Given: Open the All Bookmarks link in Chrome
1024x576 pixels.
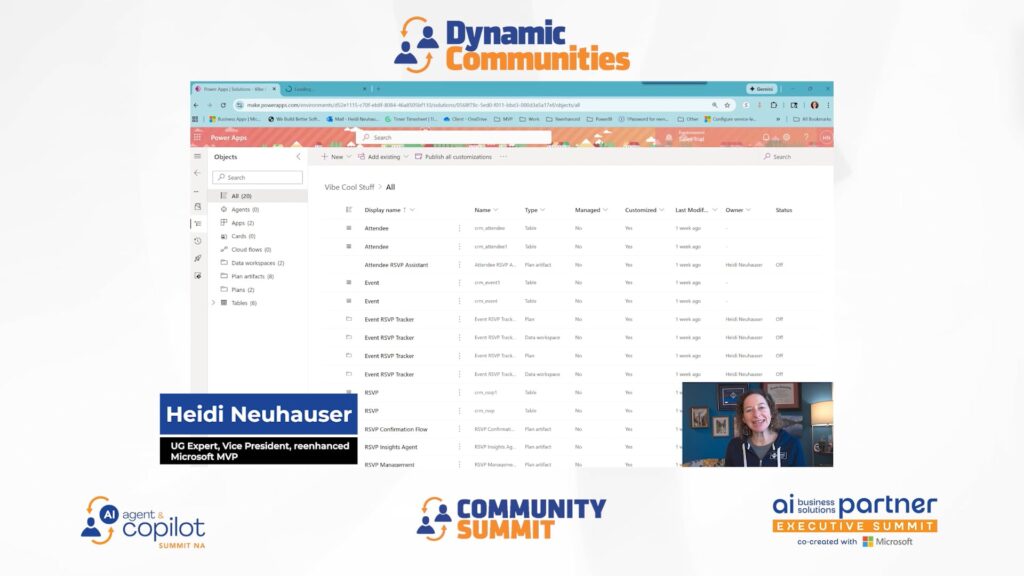Looking at the screenshot, I should pyautogui.click(x=816, y=119).
